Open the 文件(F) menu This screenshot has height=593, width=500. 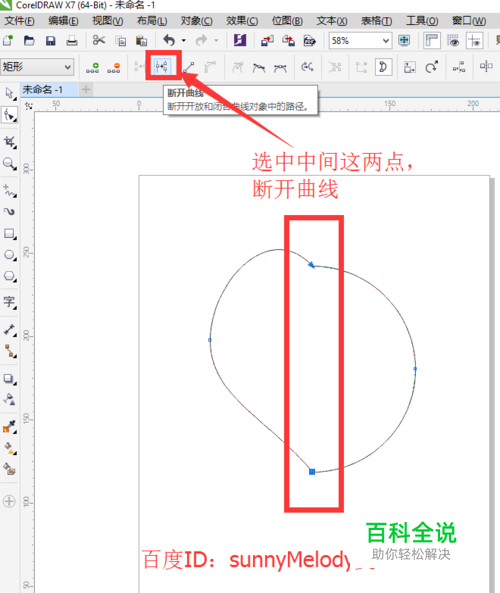[19, 21]
